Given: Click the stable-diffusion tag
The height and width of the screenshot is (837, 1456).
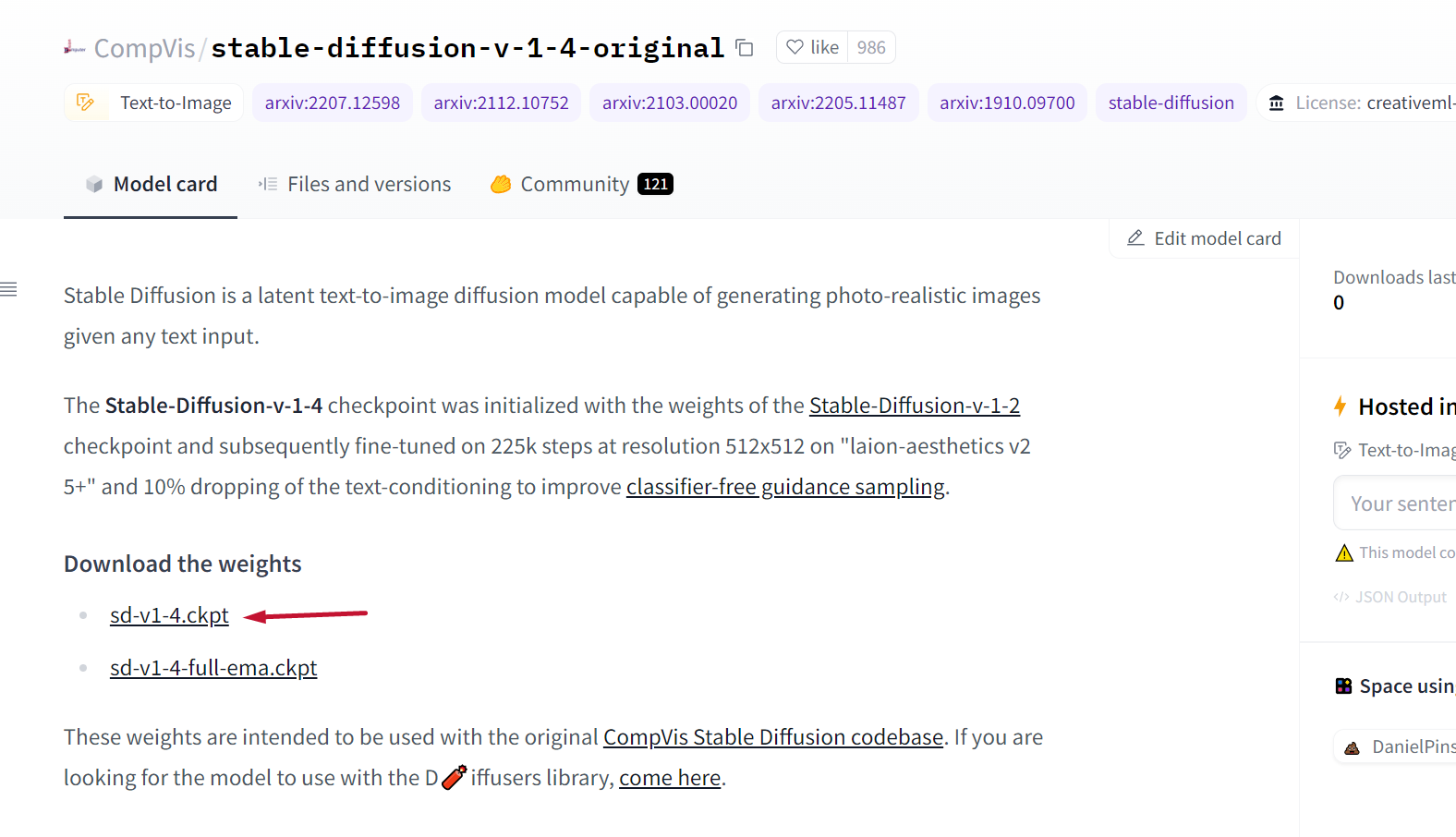Looking at the screenshot, I should coord(1171,103).
